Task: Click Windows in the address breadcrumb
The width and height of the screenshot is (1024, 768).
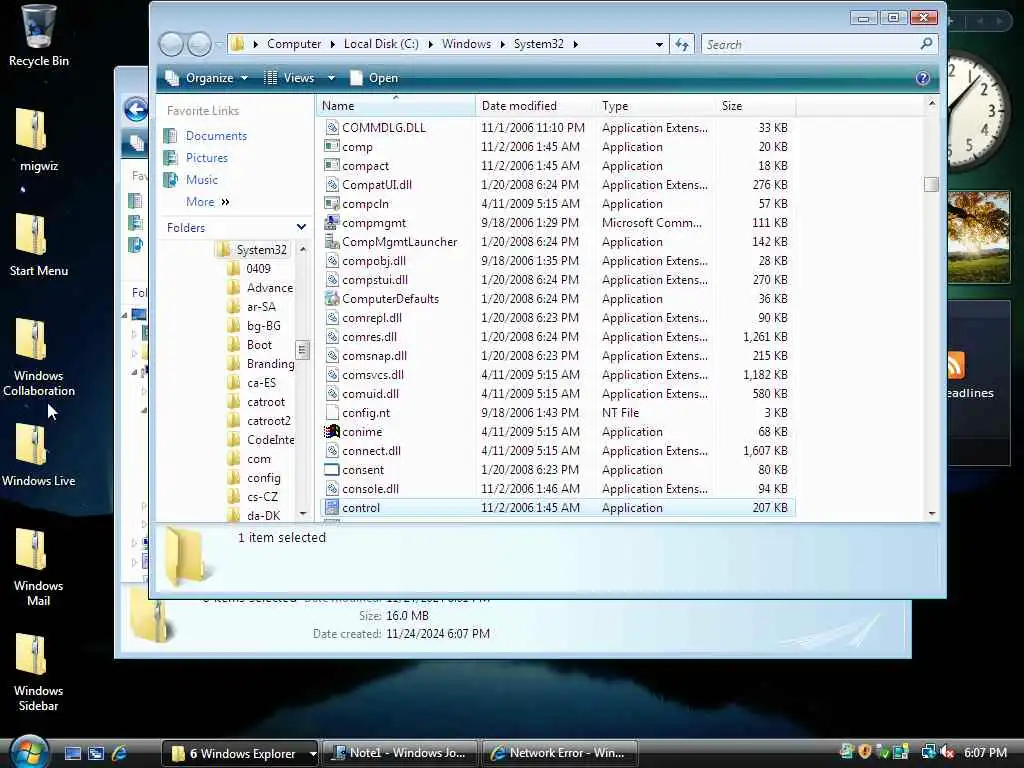Action: pyautogui.click(x=466, y=44)
